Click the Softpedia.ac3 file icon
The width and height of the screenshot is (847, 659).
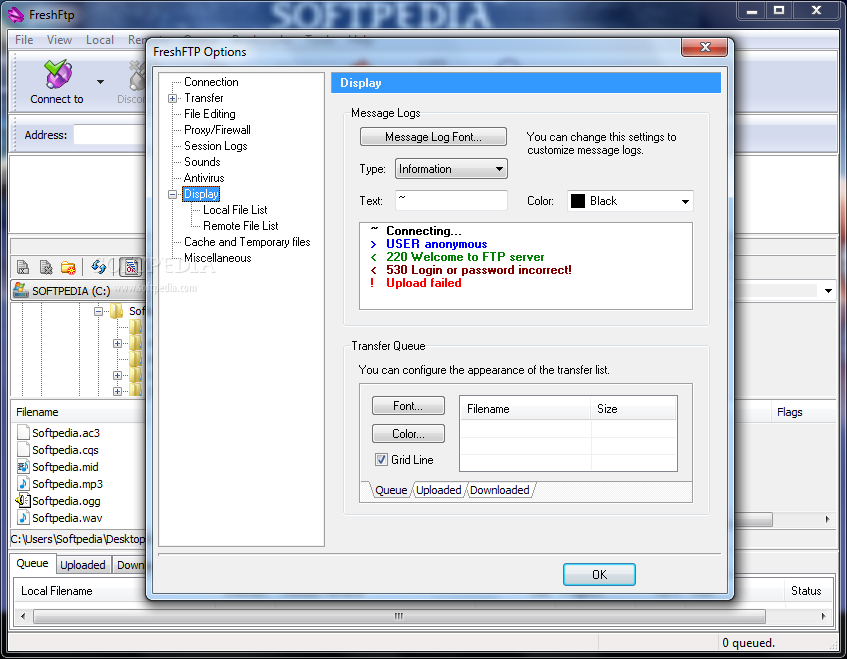pyautogui.click(x=23, y=432)
